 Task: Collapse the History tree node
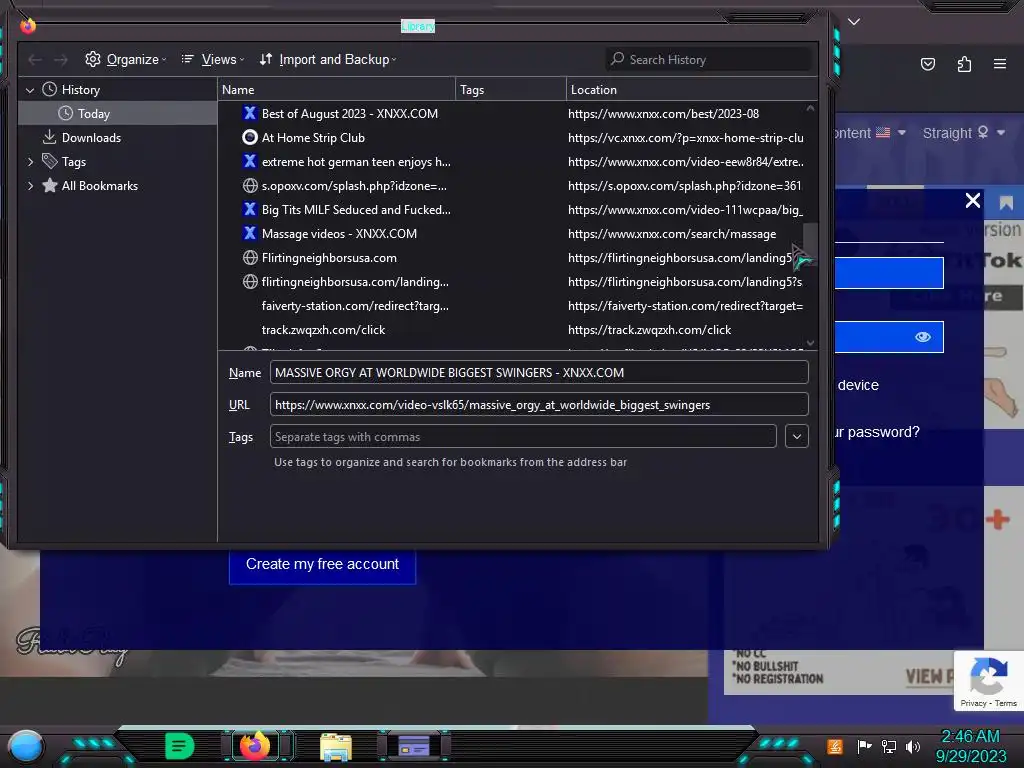(x=30, y=90)
